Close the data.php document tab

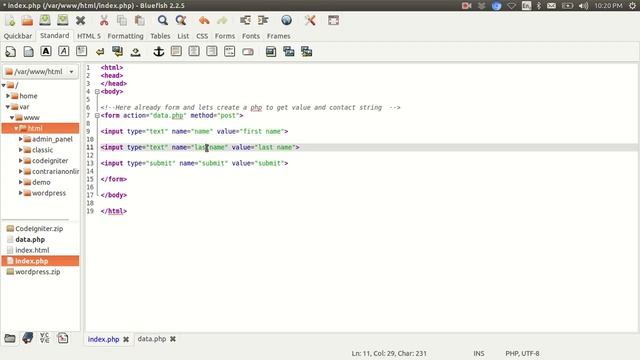click(173, 339)
